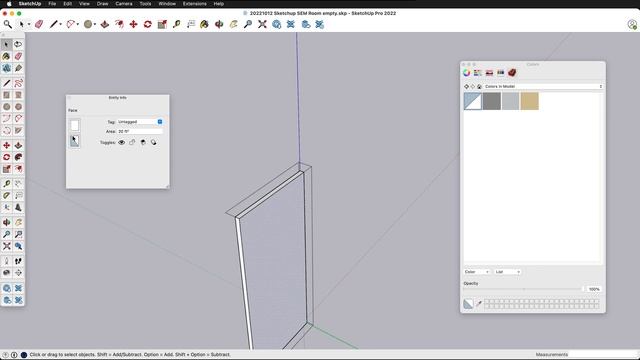The width and height of the screenshot is (640, 360).
Task: Toggle receive shadows in Entity Info
Action: tap(143, 142)
